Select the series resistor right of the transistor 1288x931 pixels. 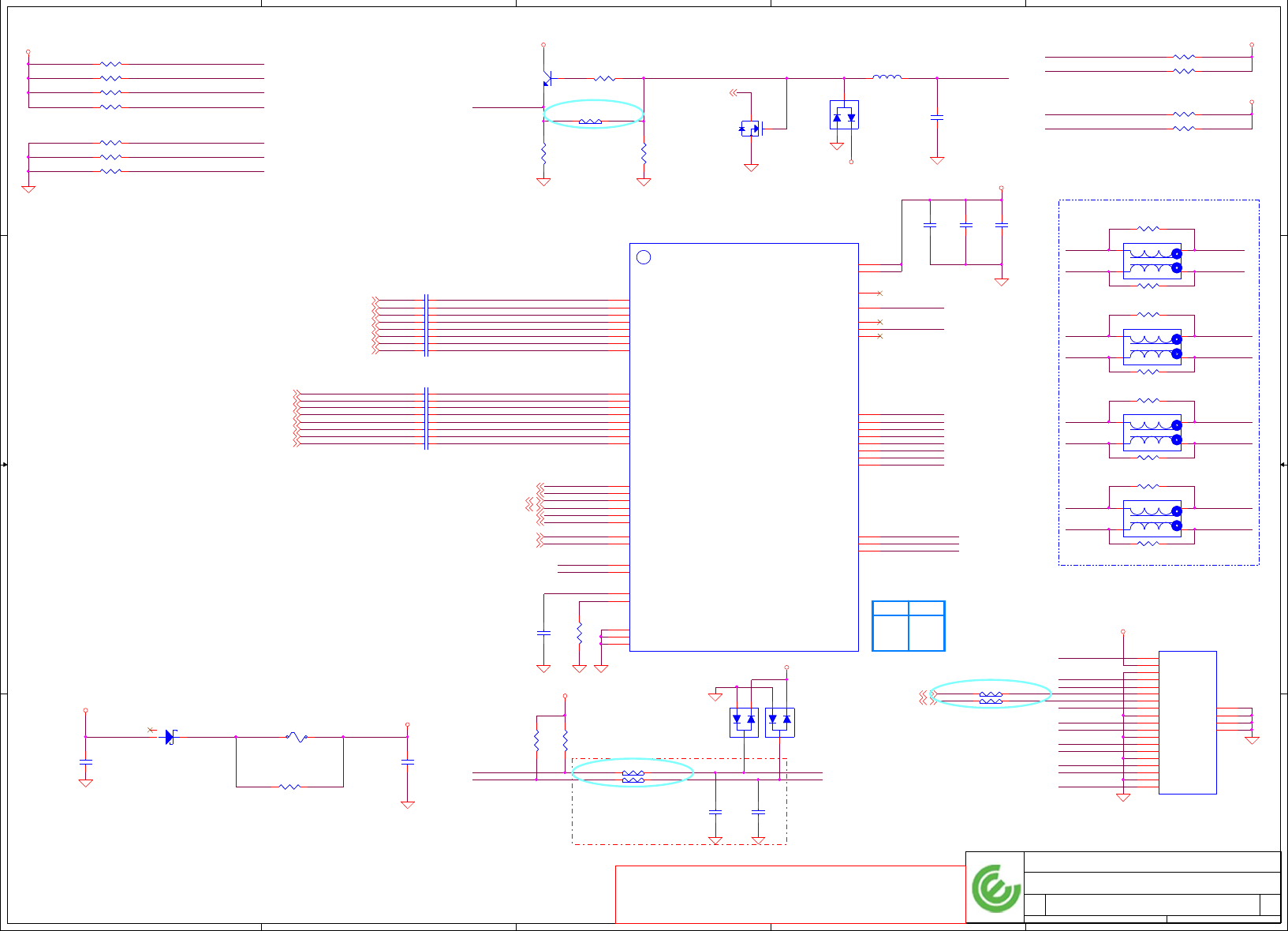pos(604,78)
